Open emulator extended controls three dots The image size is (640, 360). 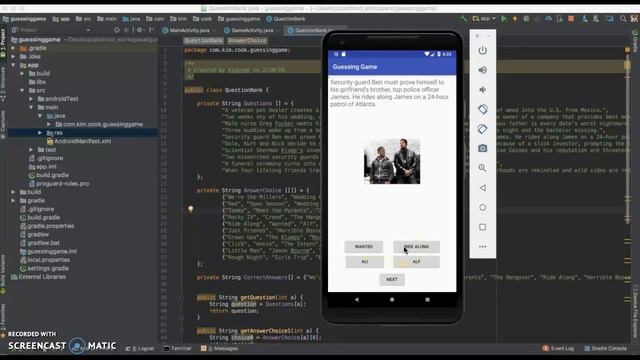[x=482, y=247]
